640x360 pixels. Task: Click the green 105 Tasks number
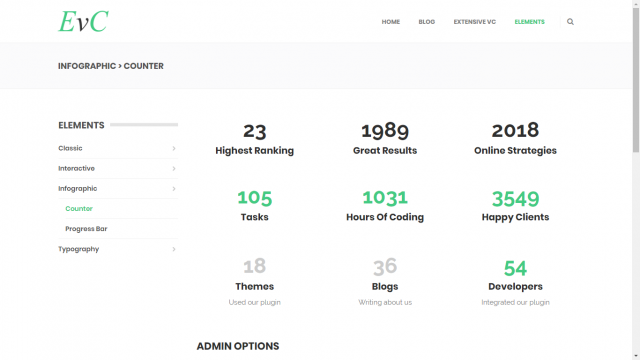click(x=254, y=198)
